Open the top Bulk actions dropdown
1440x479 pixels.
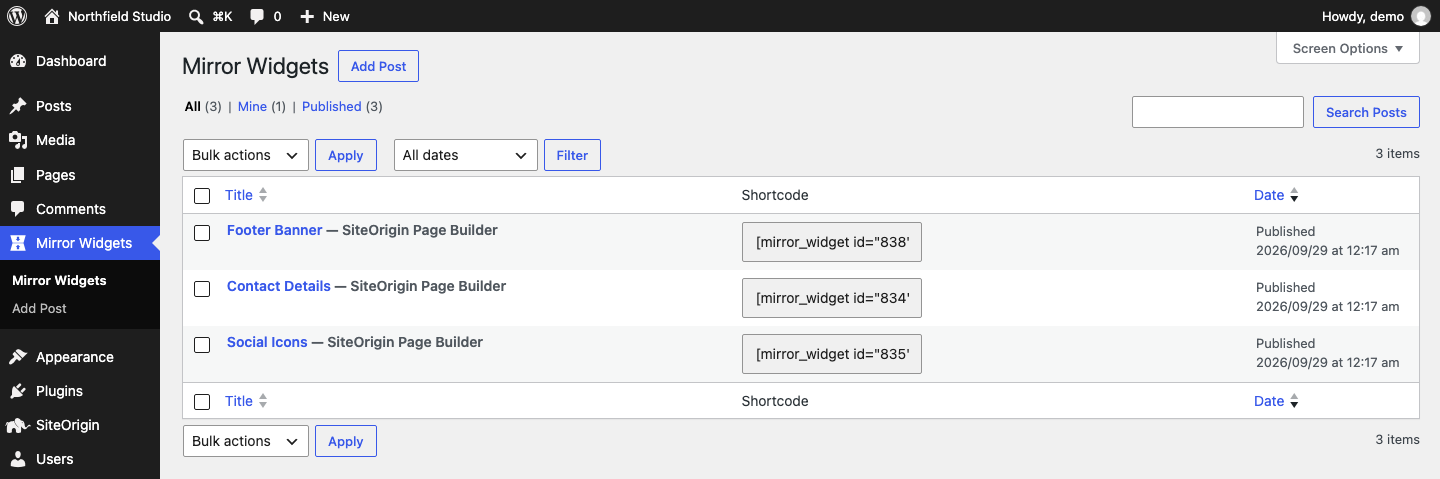[x=246, y=155]
